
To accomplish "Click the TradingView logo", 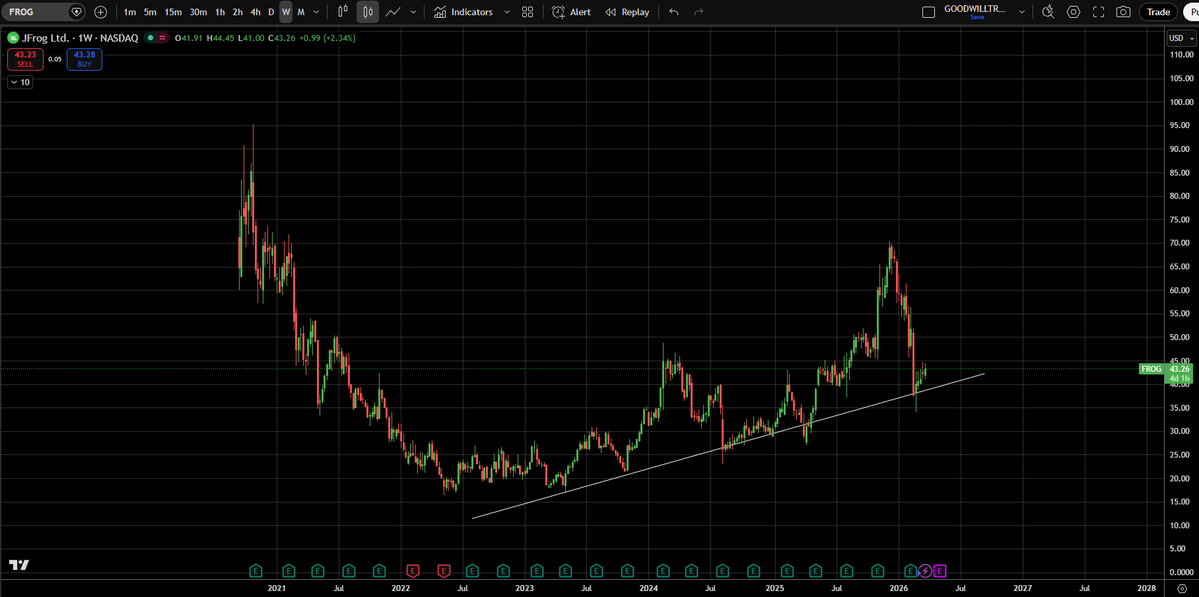I will pyautogui.click(x=19, y=565).
